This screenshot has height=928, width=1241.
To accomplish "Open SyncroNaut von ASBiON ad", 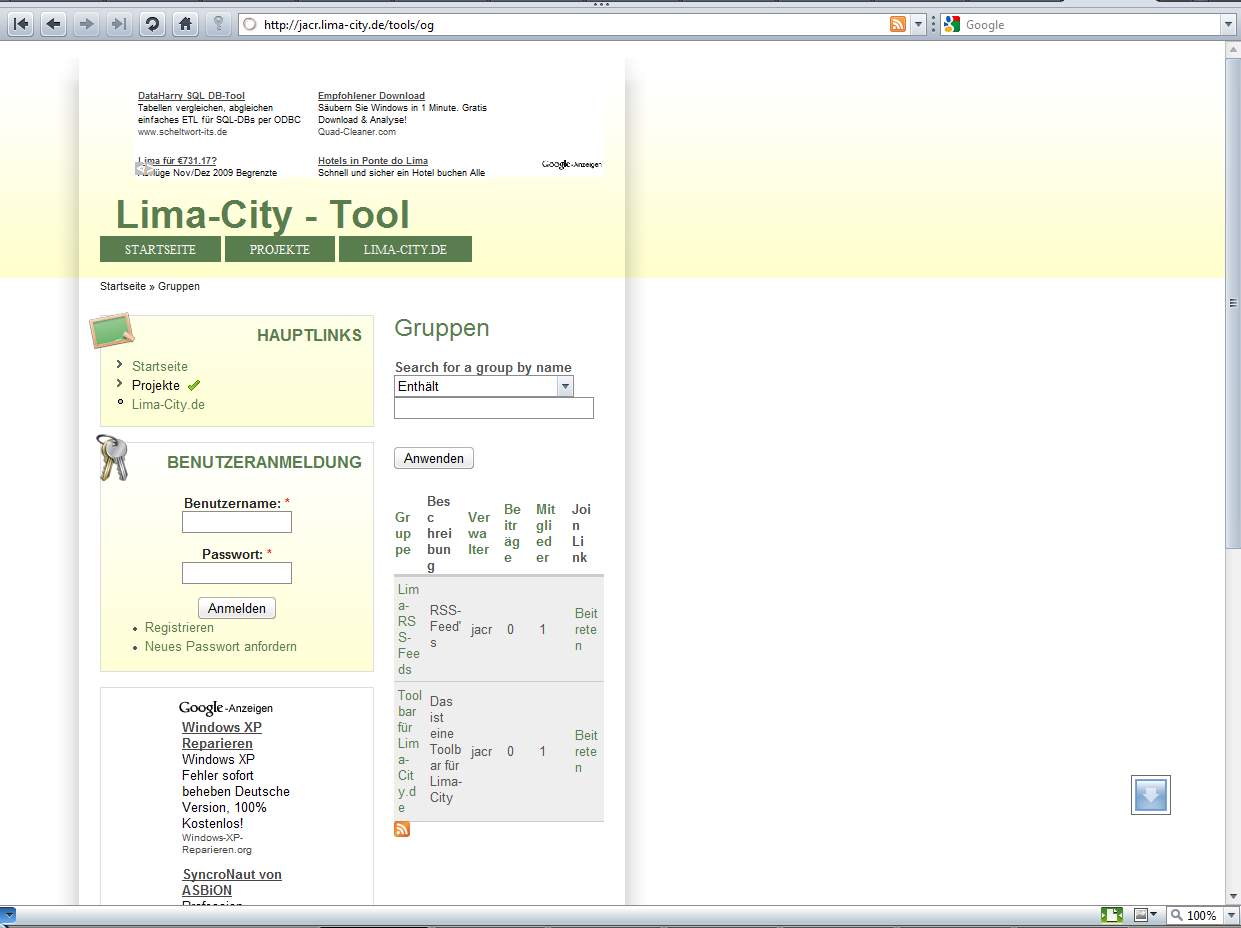I will click(232, 882).
